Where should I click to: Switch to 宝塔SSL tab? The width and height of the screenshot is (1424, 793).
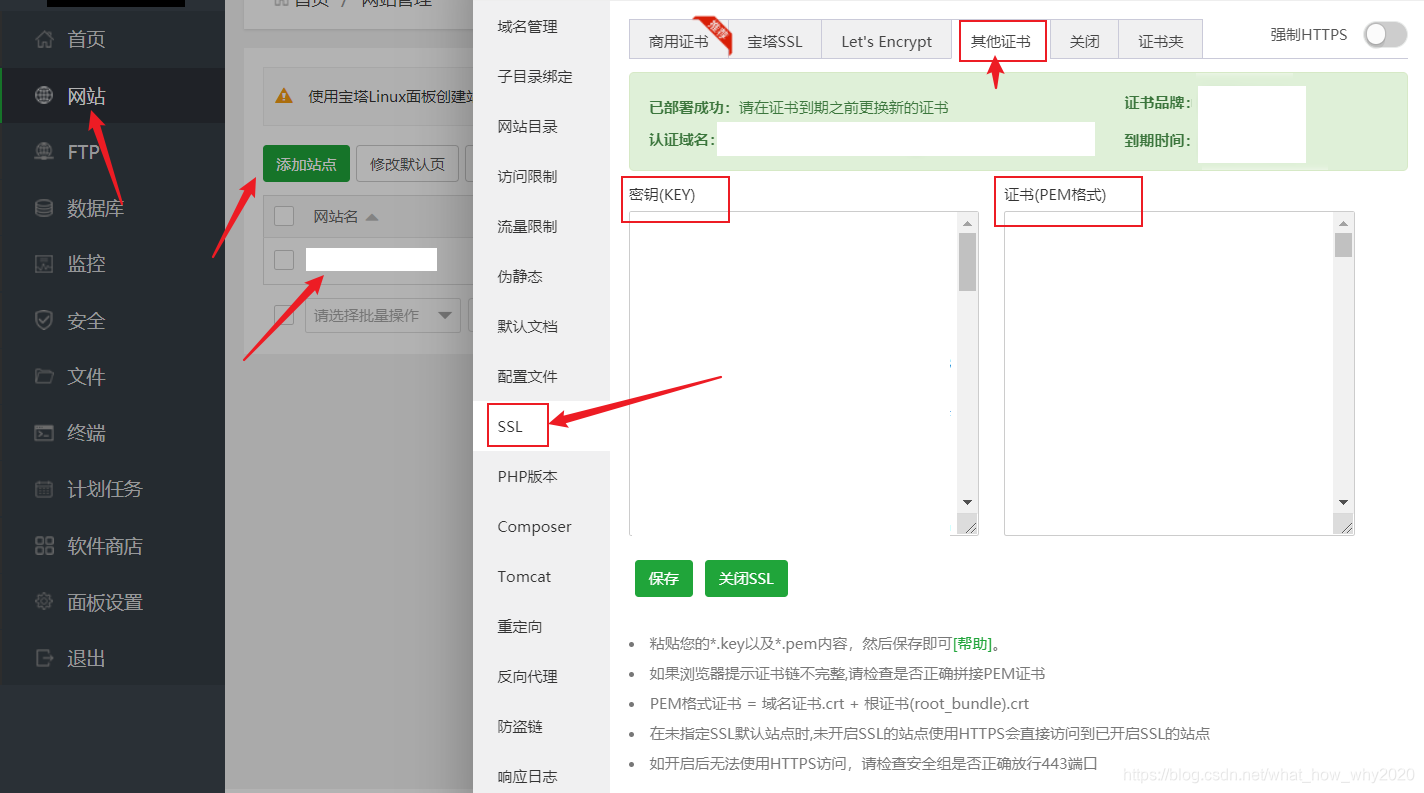tap(775, 41)
